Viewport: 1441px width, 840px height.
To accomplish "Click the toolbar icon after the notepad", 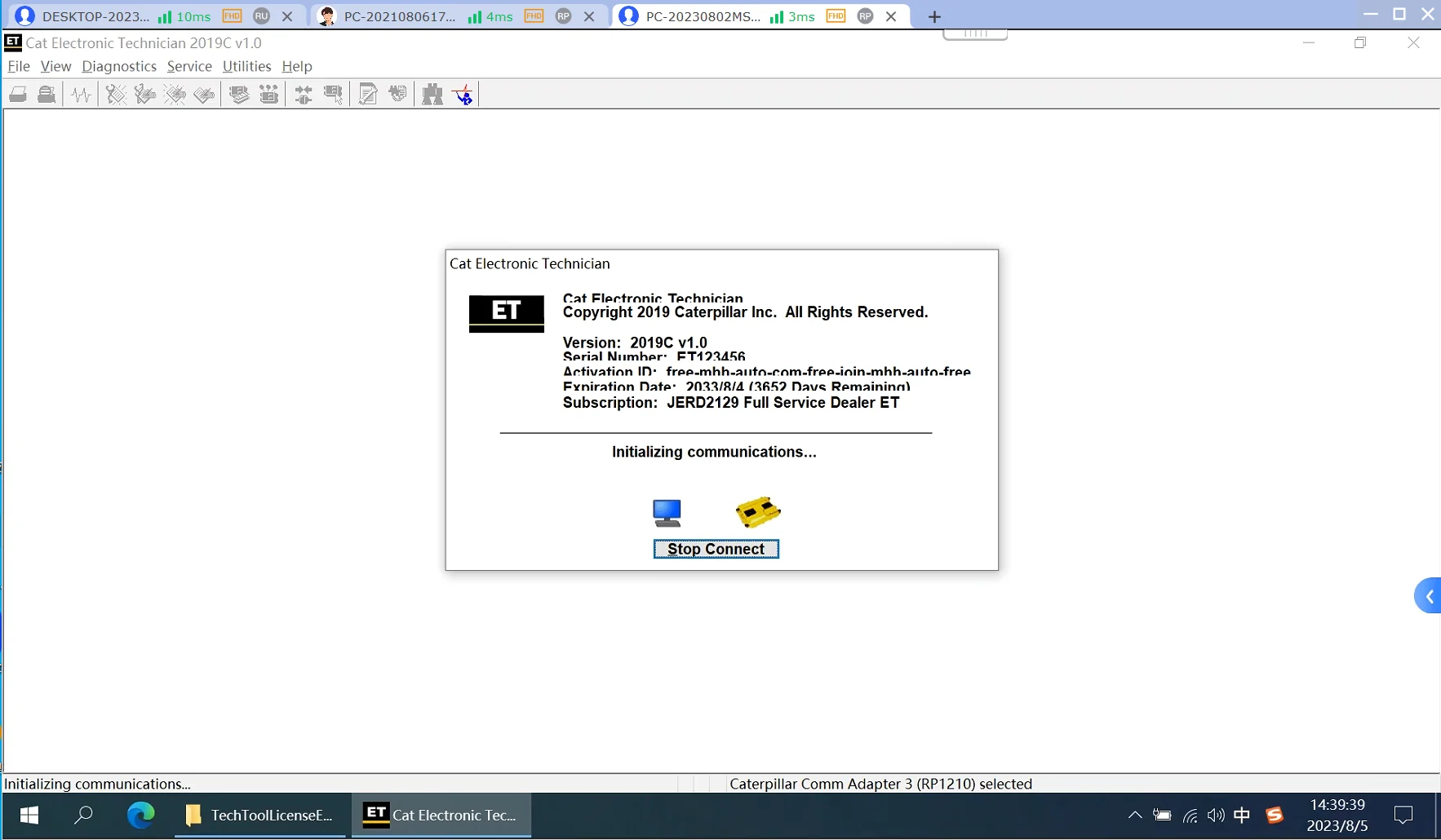I will click(397, 95).
